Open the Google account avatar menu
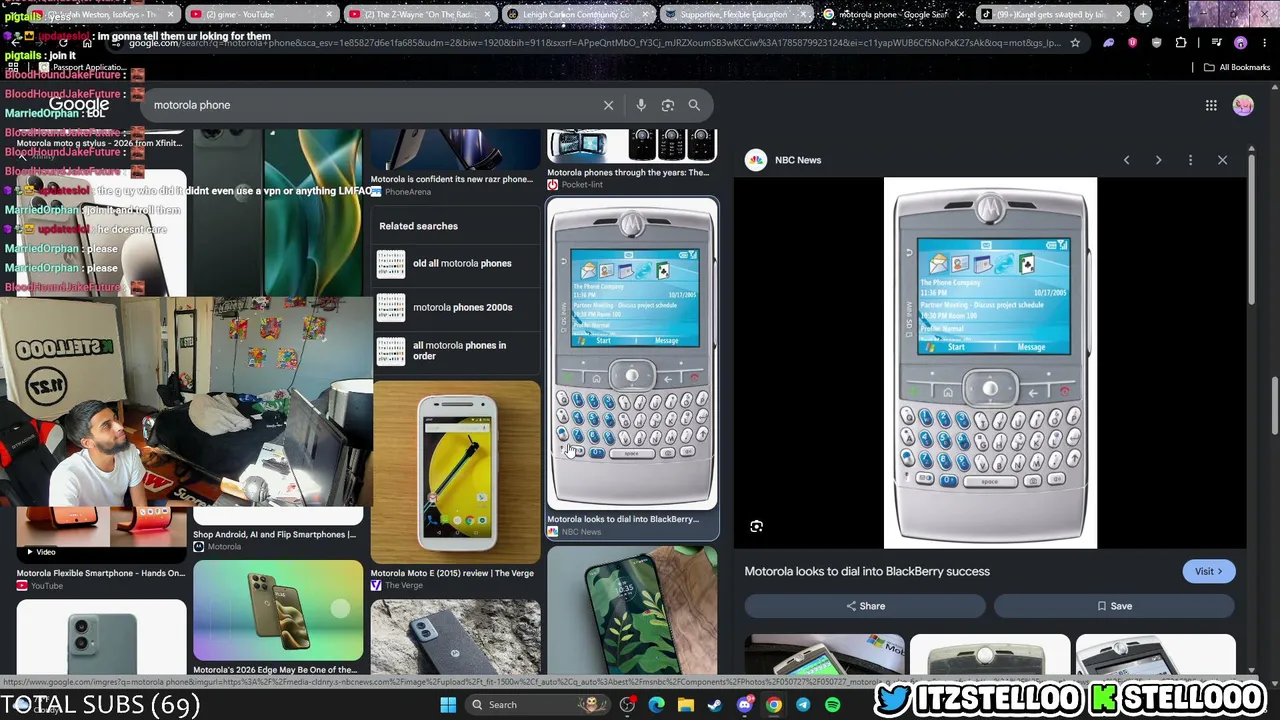The image size is (1280, 720). click(x=1243, y=105)
